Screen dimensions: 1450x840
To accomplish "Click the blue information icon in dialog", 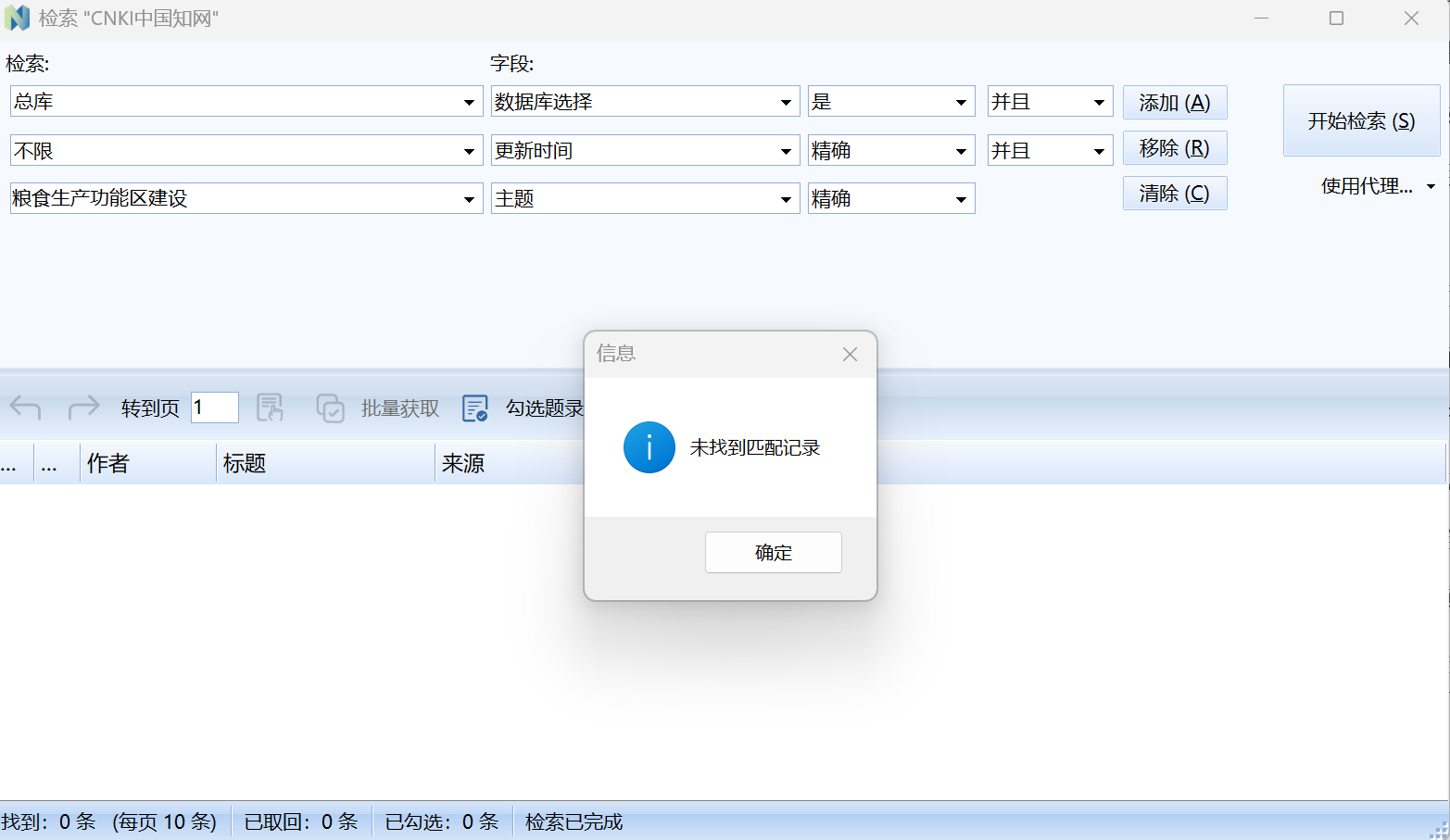I will [649, 447].
